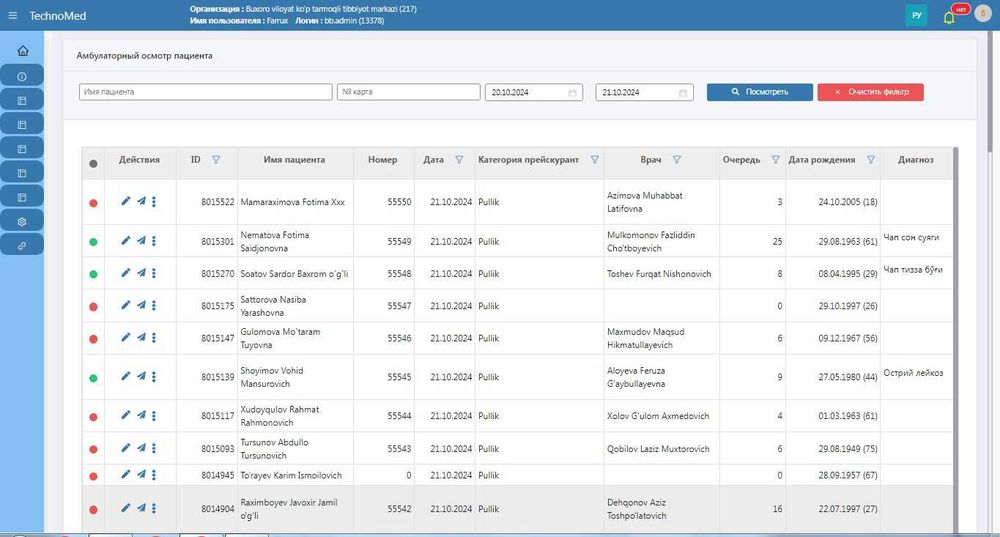
Task: Open the user avatar in top bar
Action: [982, 14]
